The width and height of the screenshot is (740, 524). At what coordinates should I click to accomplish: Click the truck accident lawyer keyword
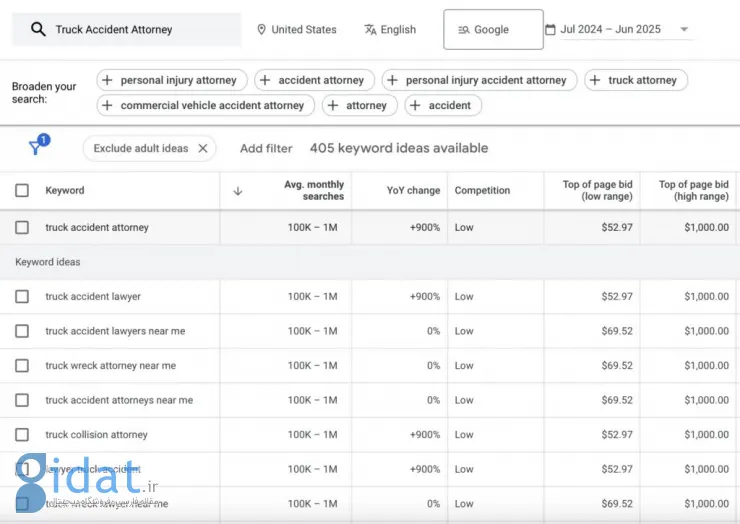tap(93, 296)
